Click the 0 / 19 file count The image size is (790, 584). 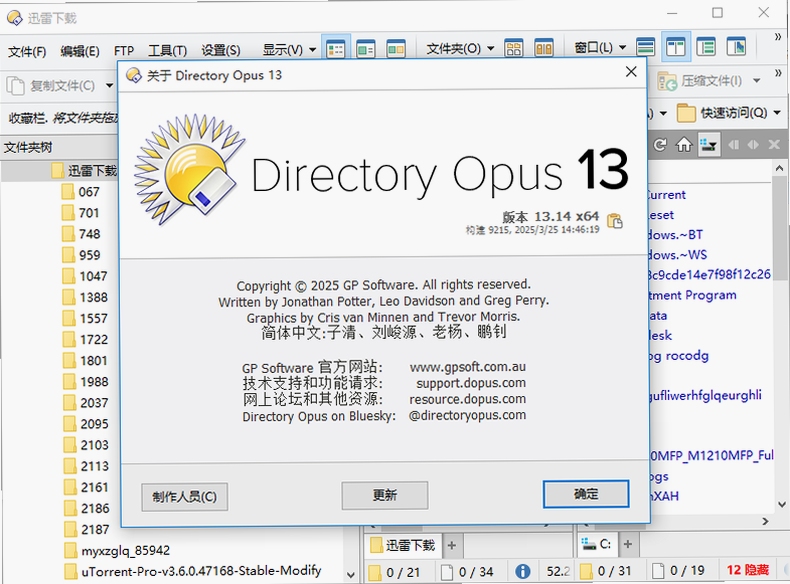point(679,570)
